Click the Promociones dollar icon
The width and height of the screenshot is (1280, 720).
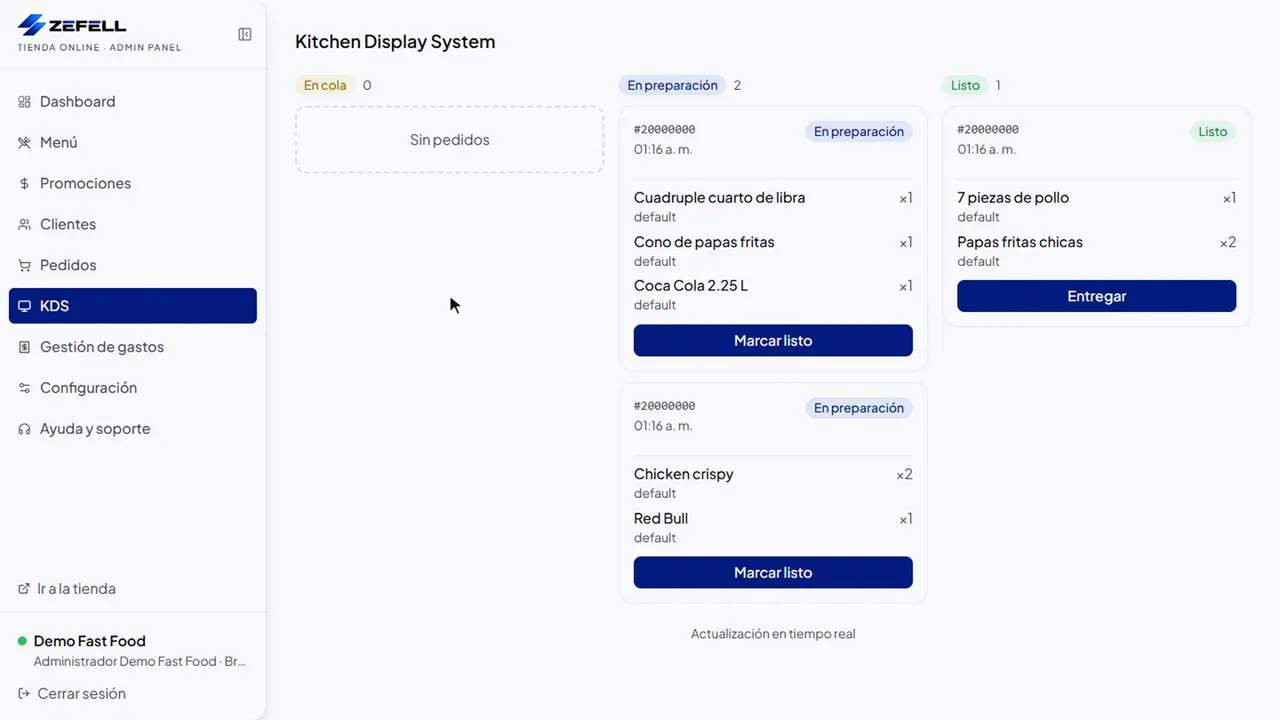[24, 184]
